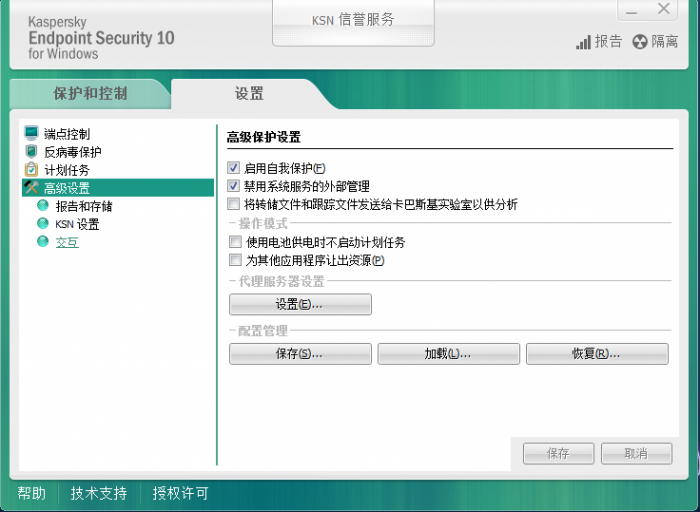Click the green bullet beside KSN 设置
This screenshot has height=512, width=700.
pyautogui.click(x=43, y=223)
